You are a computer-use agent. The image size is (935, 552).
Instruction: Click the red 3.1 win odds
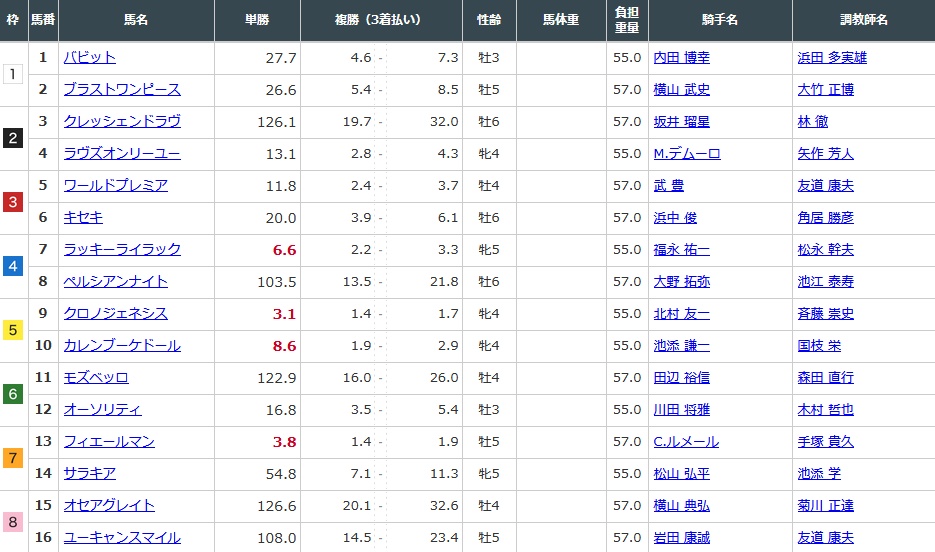point(284,314)
